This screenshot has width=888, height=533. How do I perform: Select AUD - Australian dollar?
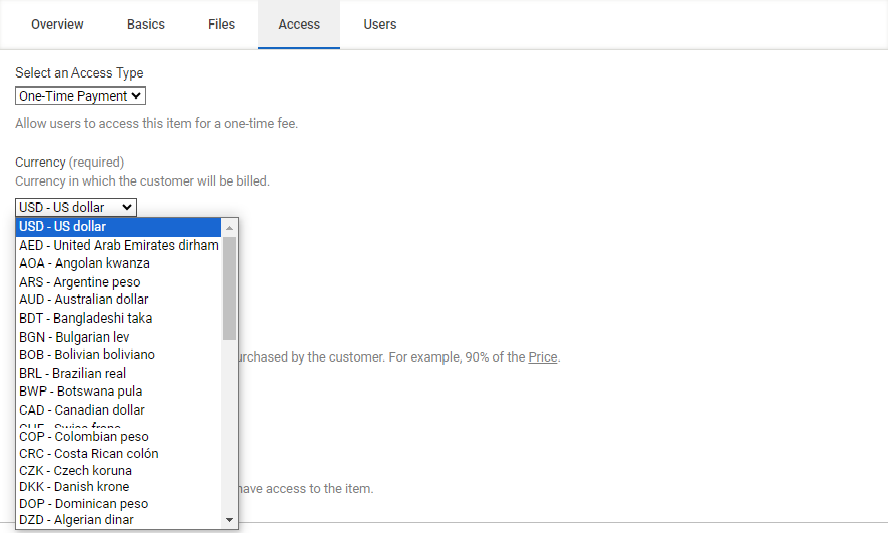coord(118,299)
